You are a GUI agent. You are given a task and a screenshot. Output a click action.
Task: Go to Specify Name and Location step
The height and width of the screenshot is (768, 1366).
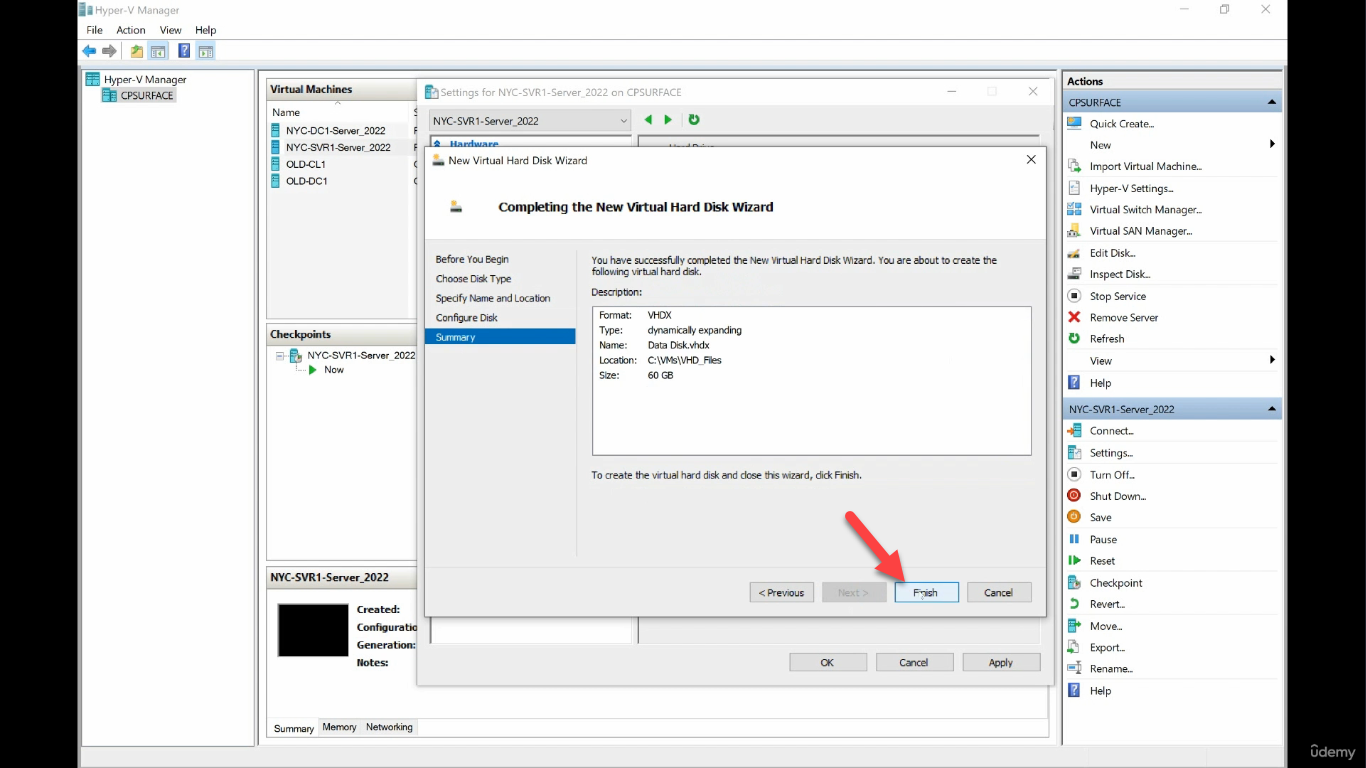493,298
